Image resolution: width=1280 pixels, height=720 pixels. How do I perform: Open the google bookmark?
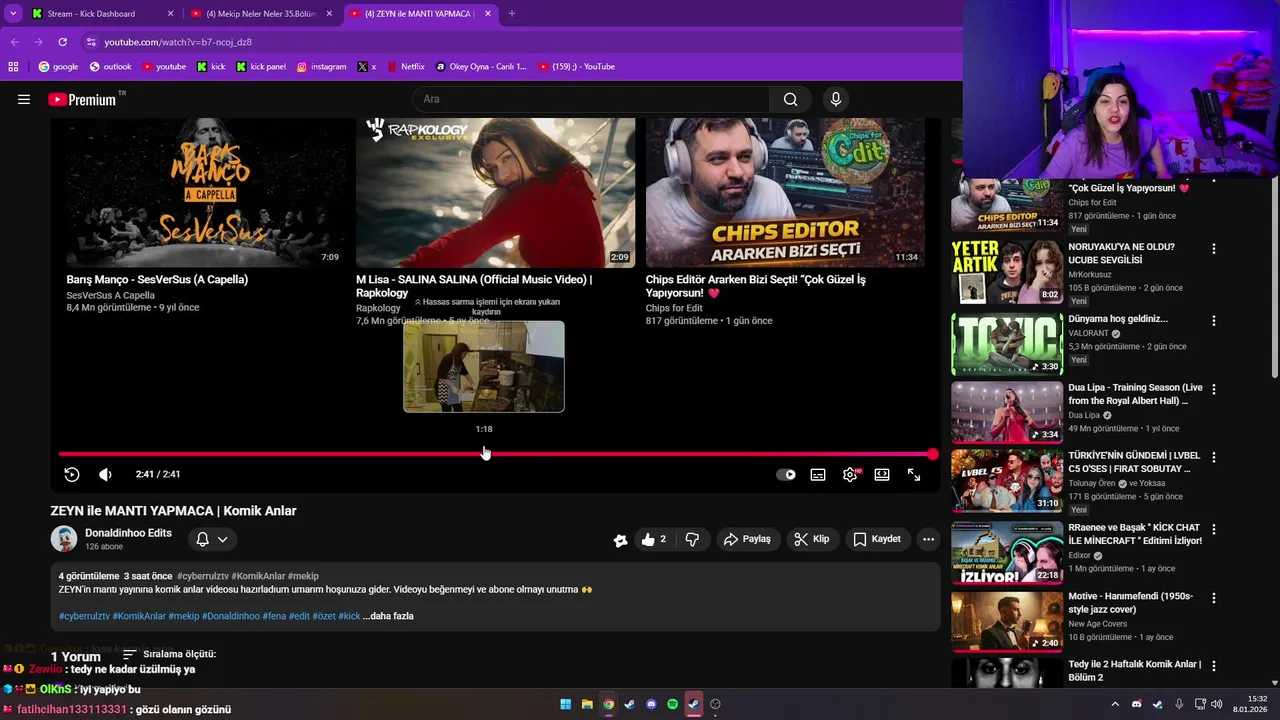click(x=58, y=67)
